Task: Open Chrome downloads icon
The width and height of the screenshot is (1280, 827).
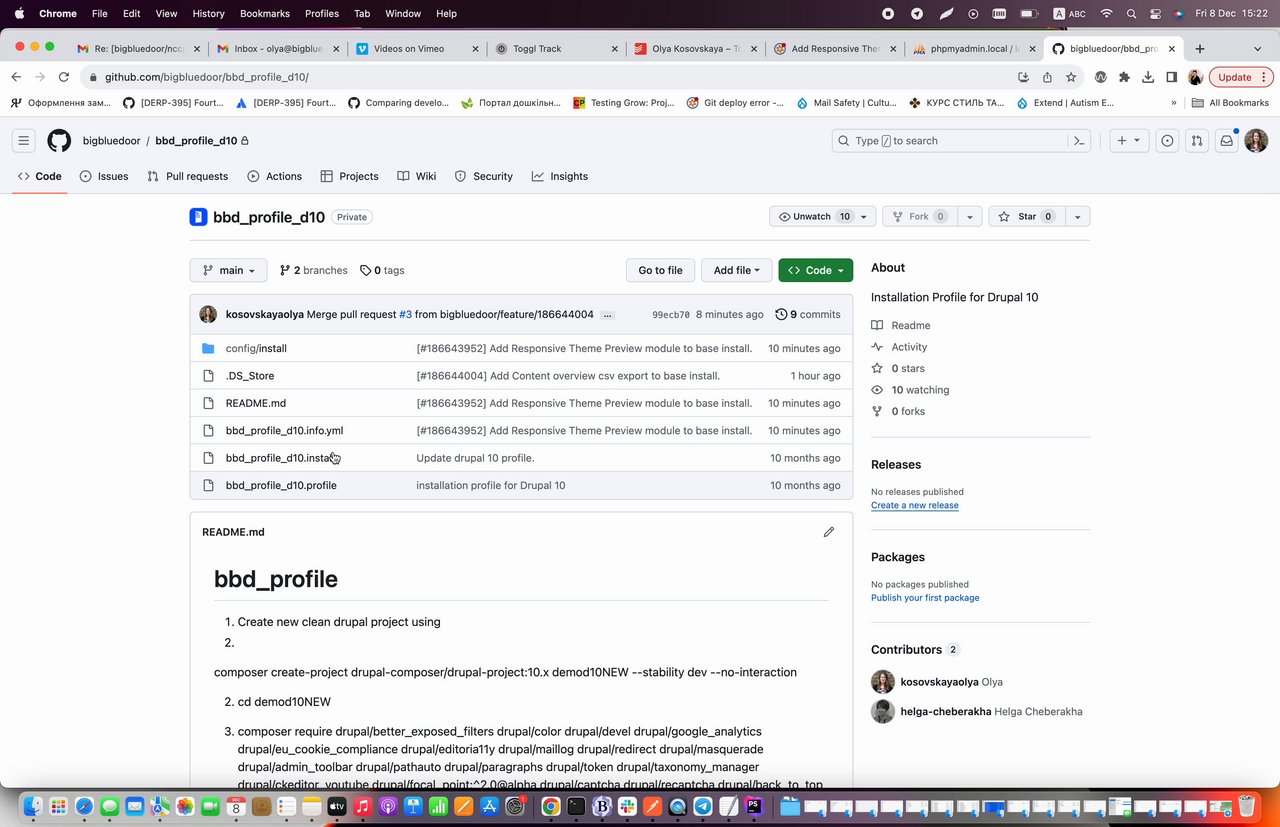Action: [x=1148, y=77]
